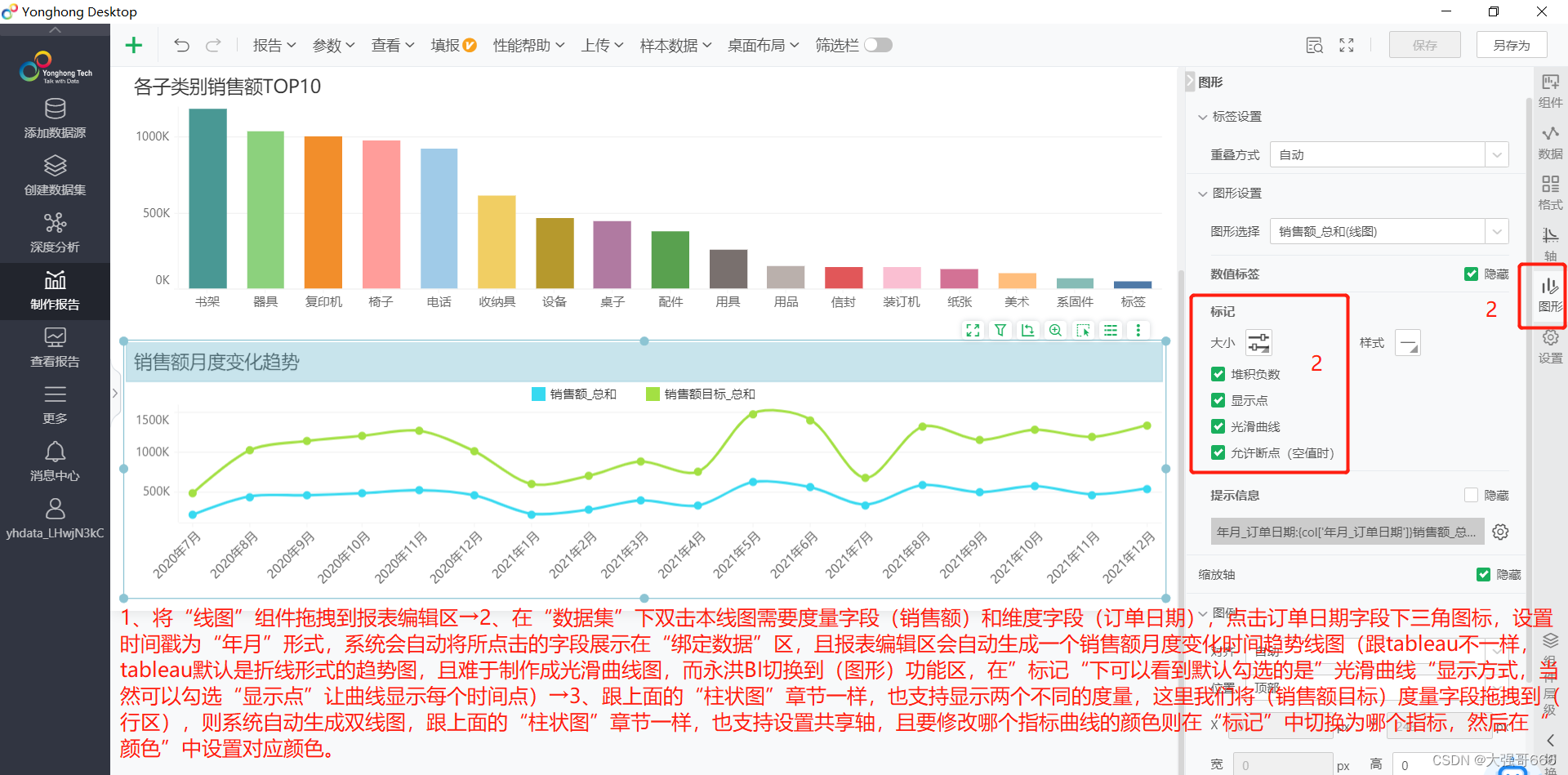Click the 销售额目标_总和 legend color swatch
This screenshot has height=775, width=1568.
tap(653, 394)
